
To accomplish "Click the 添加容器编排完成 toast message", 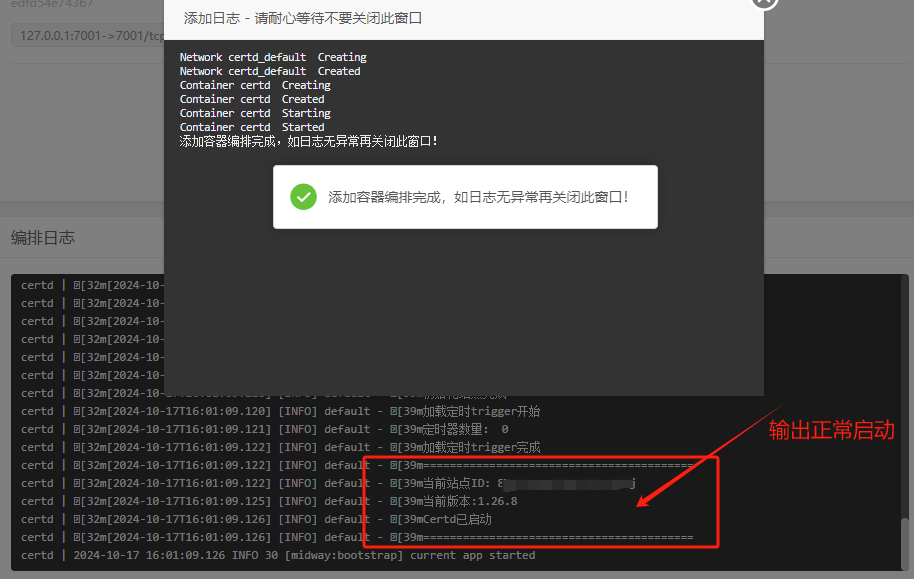I will 478,197.
